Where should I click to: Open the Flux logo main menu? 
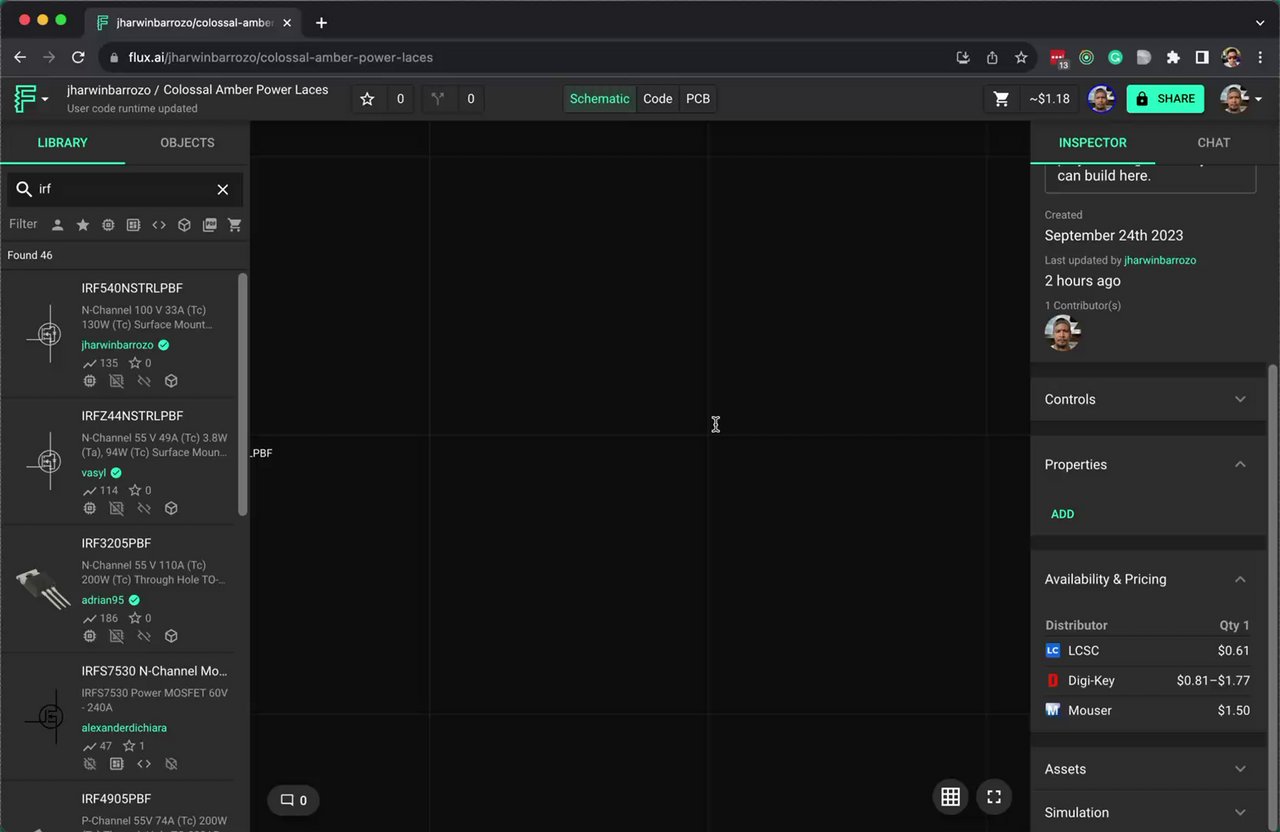[31, 99]
